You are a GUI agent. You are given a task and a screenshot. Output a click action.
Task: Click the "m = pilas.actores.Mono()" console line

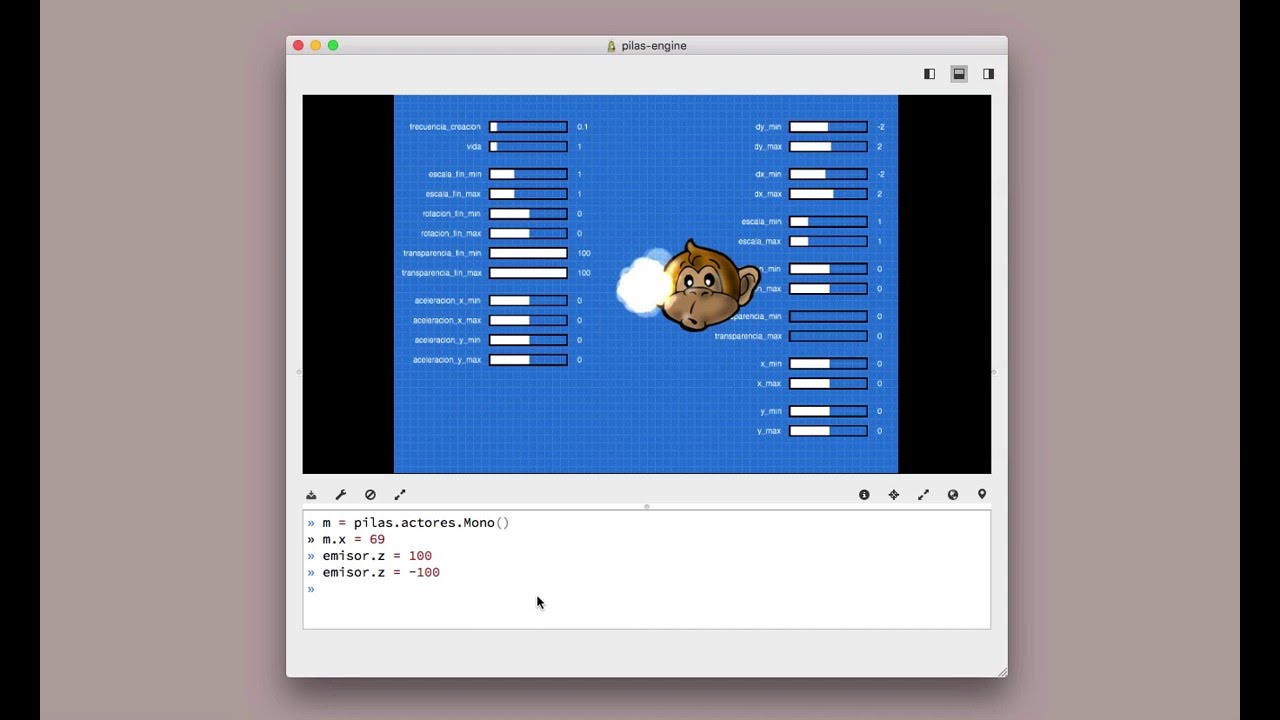pos(415,523)
